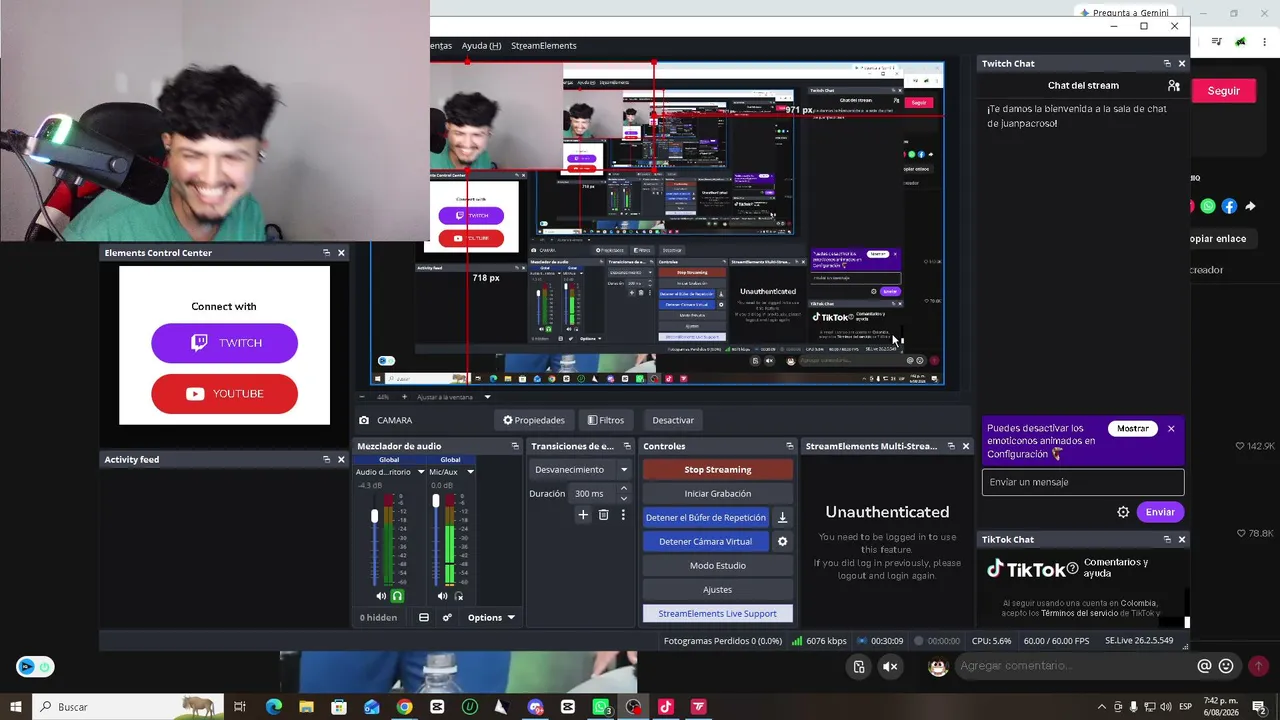The height and width of the screenshot is (720, 1280).
Task: Send the Twitch chat message with Enviar
Action: pos(1160,512)
